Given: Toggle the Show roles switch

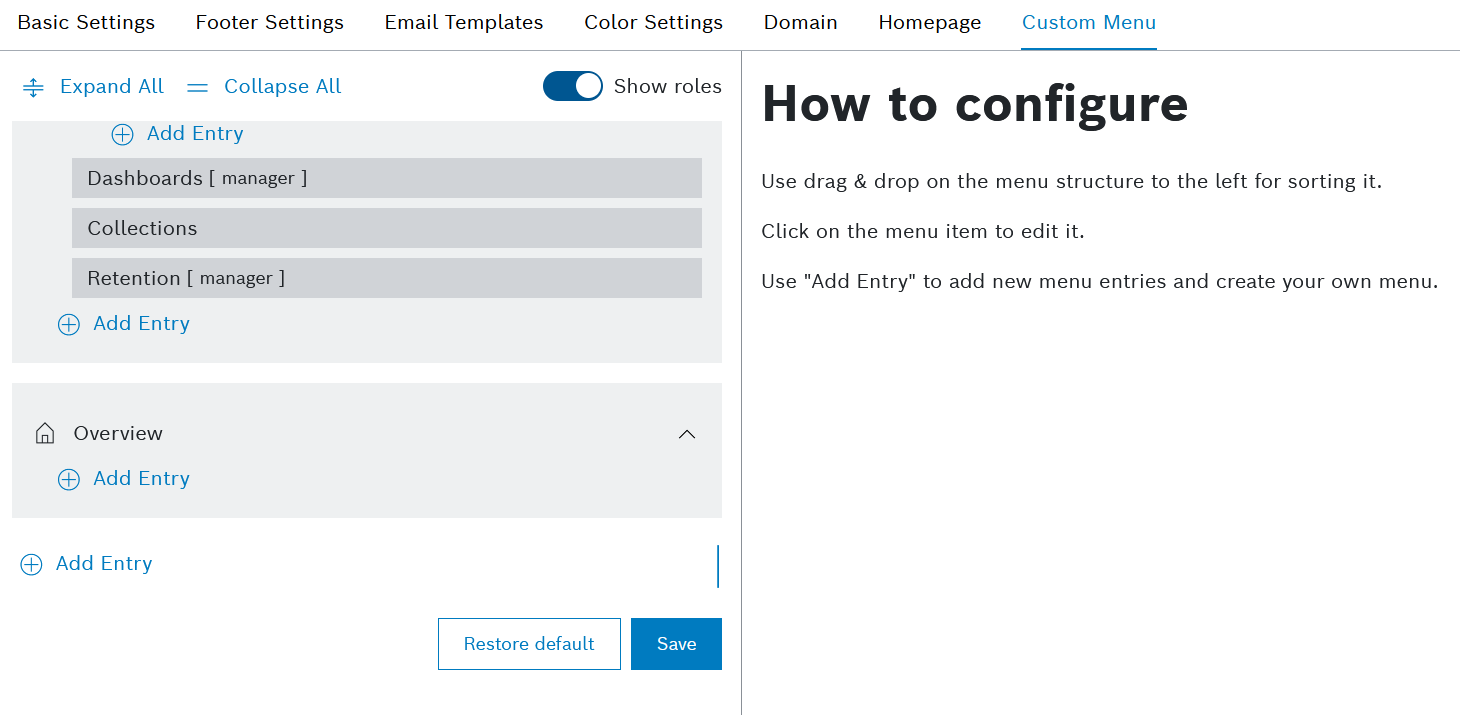Looking at the screenshot, I should coord(572,87).
